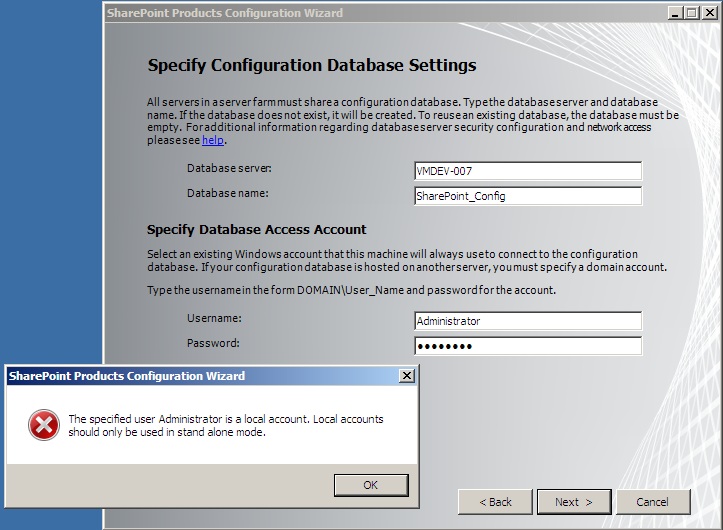Close the error dialog with its X

[407, 375]
